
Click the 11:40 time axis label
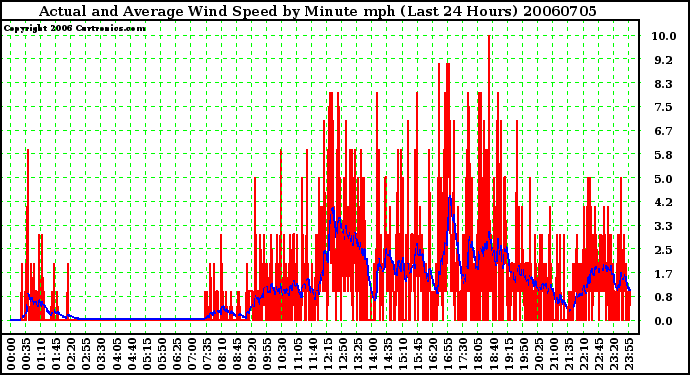(312, 354)
